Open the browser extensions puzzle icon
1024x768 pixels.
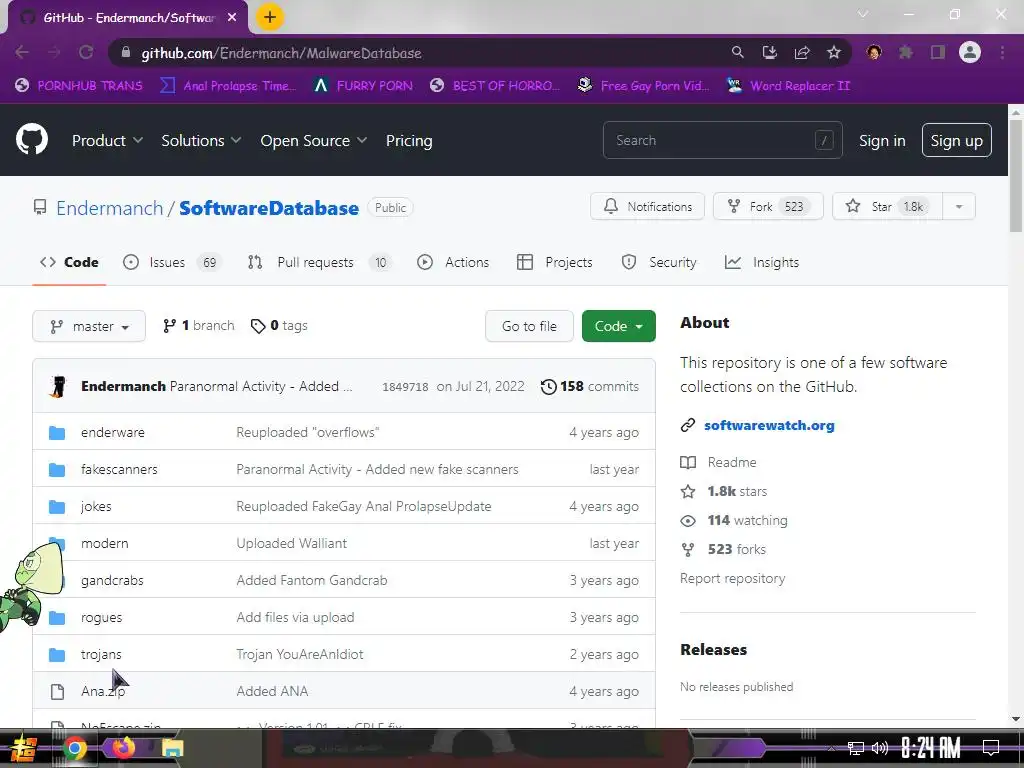[906, 52]
